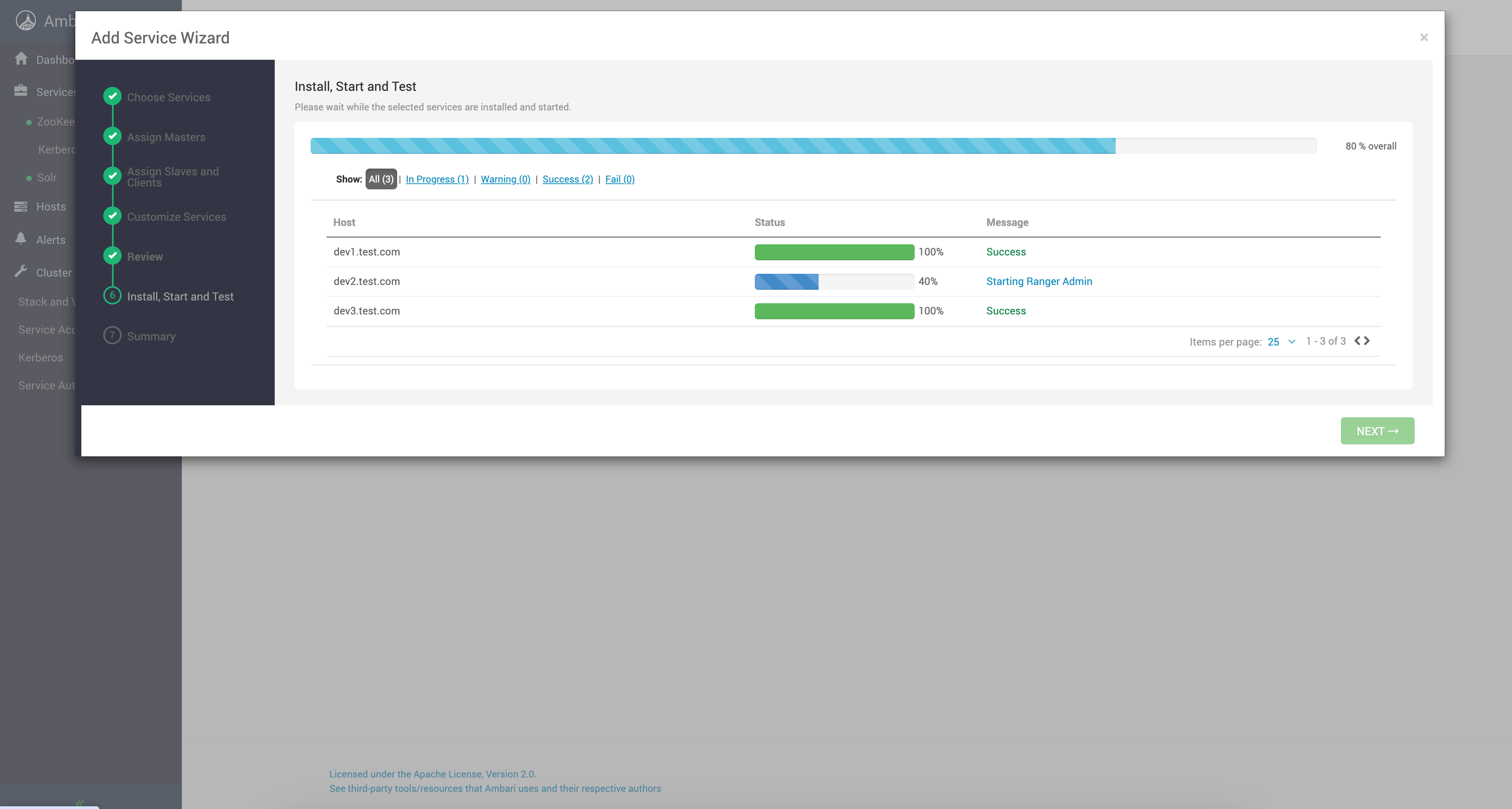Open the Starting Ranger Admin message link
This screenshot has height=809, width=1512.
1038,282
